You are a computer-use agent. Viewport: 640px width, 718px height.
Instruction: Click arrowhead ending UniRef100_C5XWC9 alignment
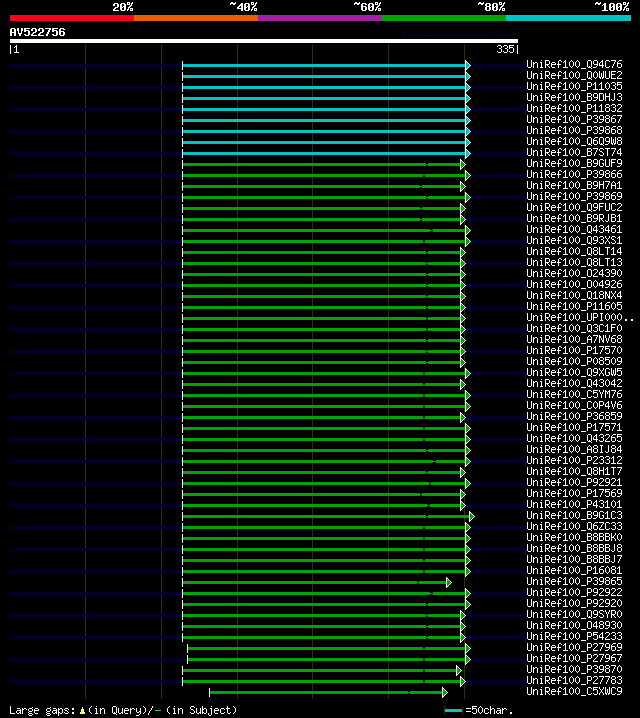pos(445,692)
